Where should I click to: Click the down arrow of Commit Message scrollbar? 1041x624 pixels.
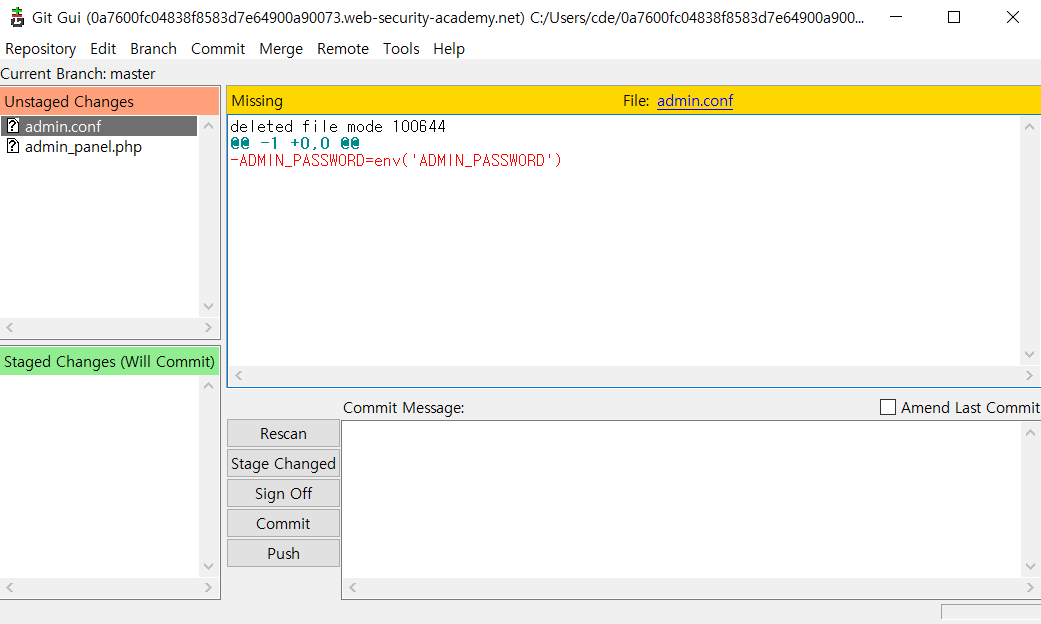pyautogui.click(x=1030, y=566)
